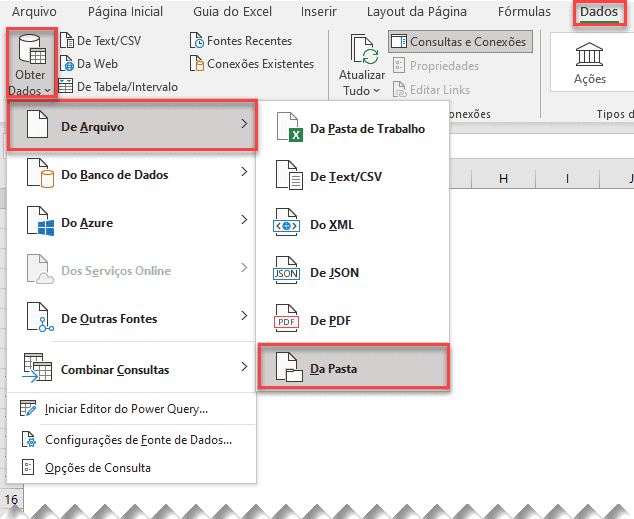Select the Da Pasta menu entry
This screenshot has height=519, width=634.
(353, 367)
